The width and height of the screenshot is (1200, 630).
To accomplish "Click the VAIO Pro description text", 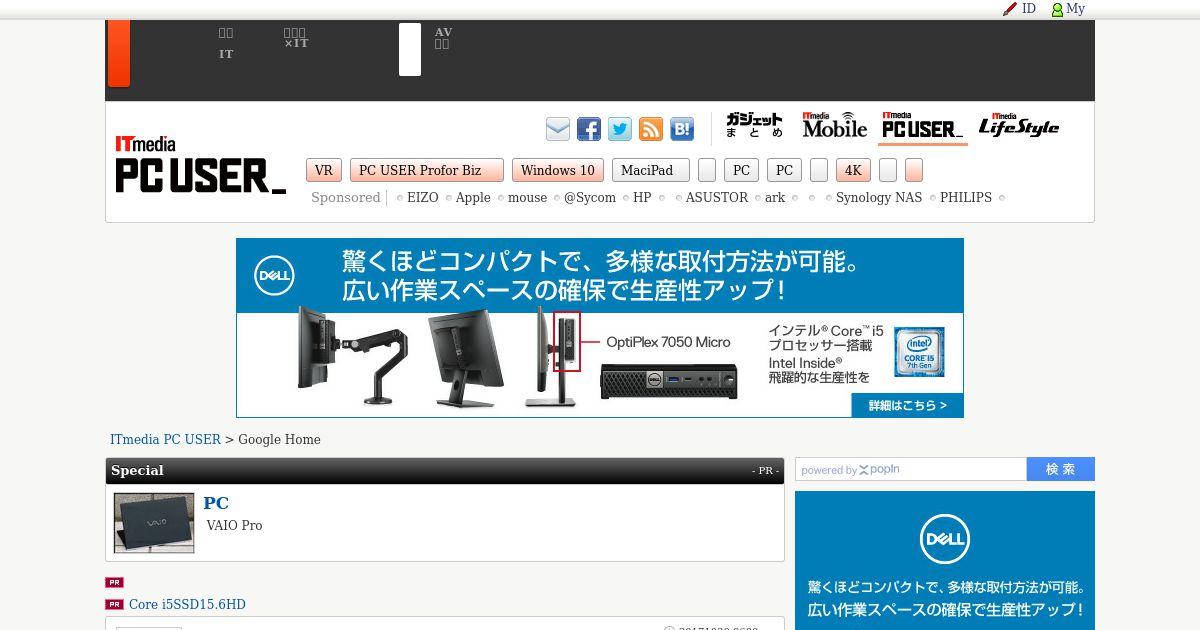I will click(x=235, y=526).
